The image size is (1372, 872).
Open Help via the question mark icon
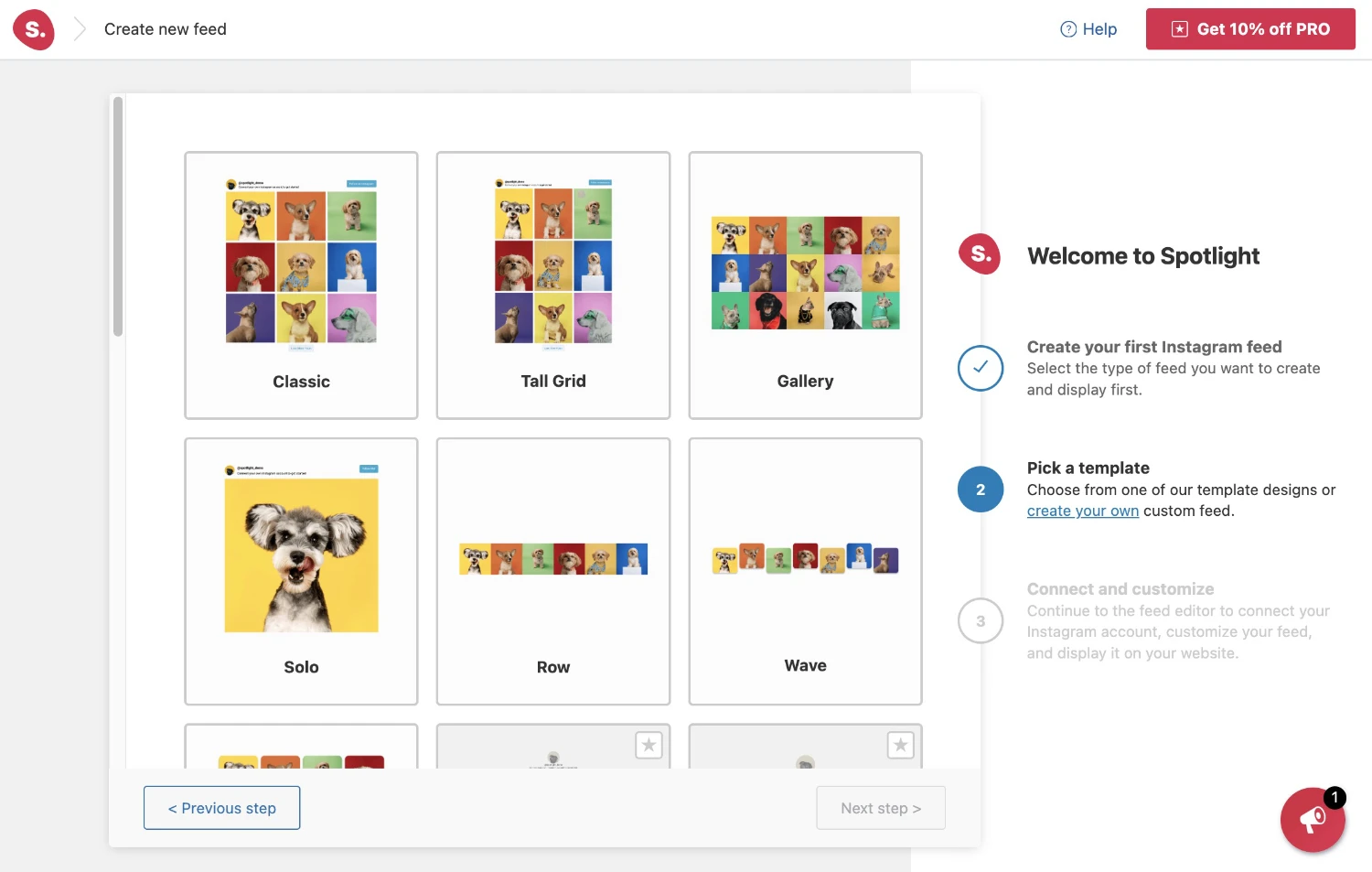[1068, 29]
